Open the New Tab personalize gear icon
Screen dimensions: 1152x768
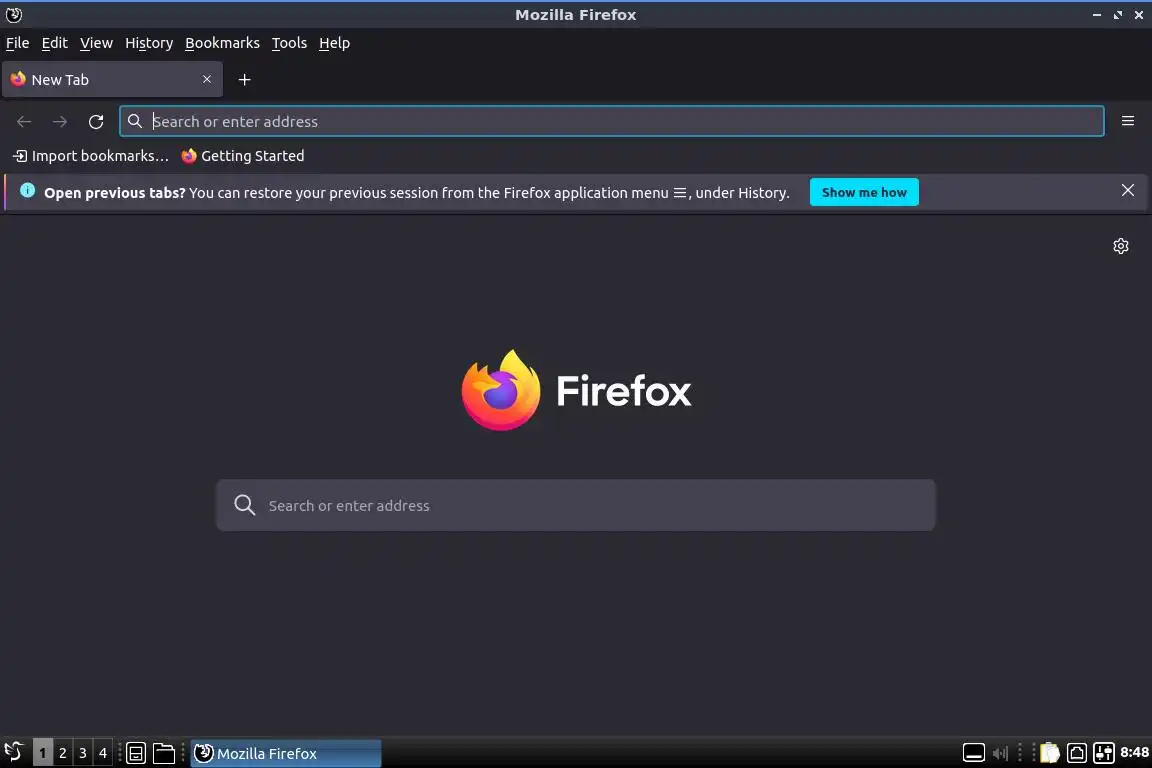1120,246
